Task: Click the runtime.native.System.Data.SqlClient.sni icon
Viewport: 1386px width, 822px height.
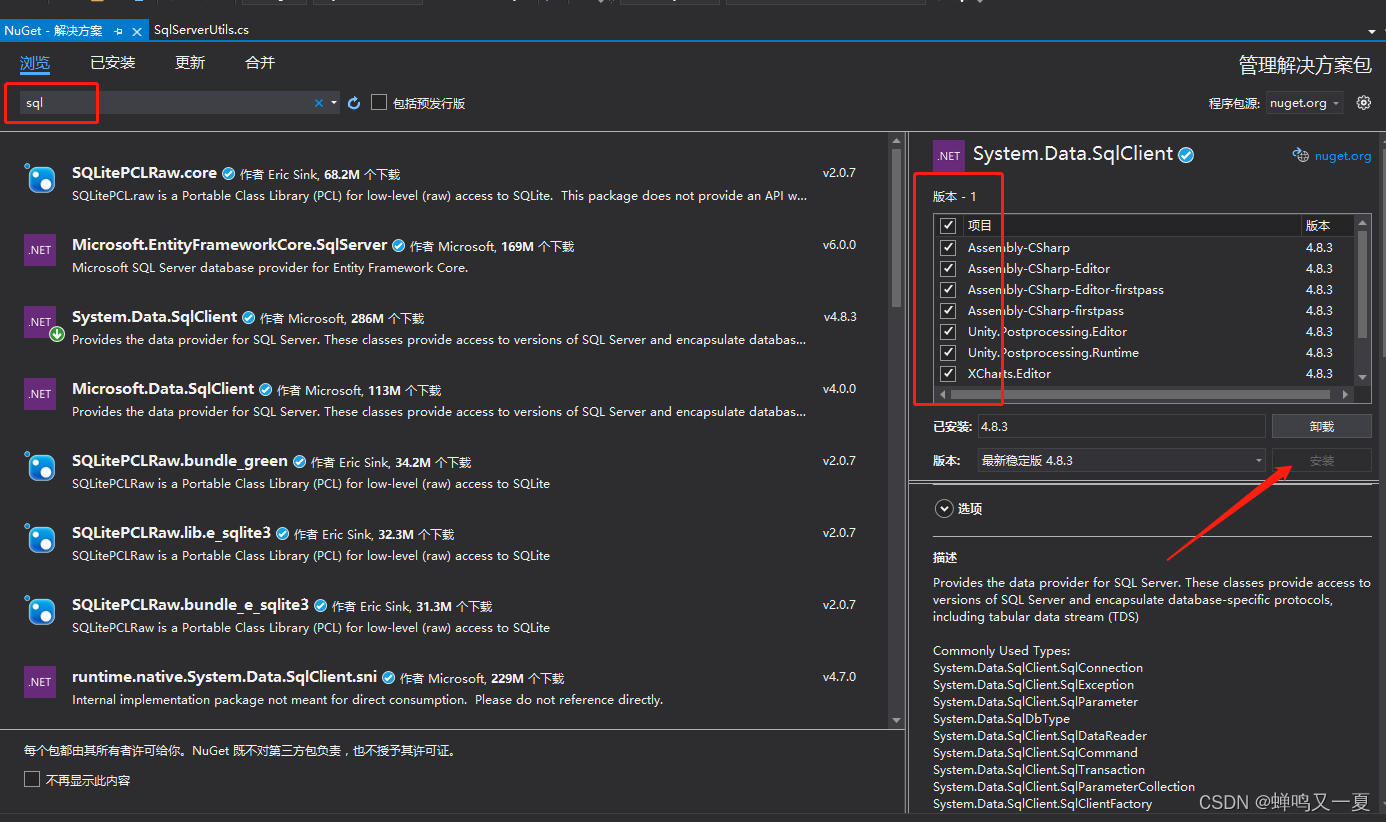Action: pos(40,682)
